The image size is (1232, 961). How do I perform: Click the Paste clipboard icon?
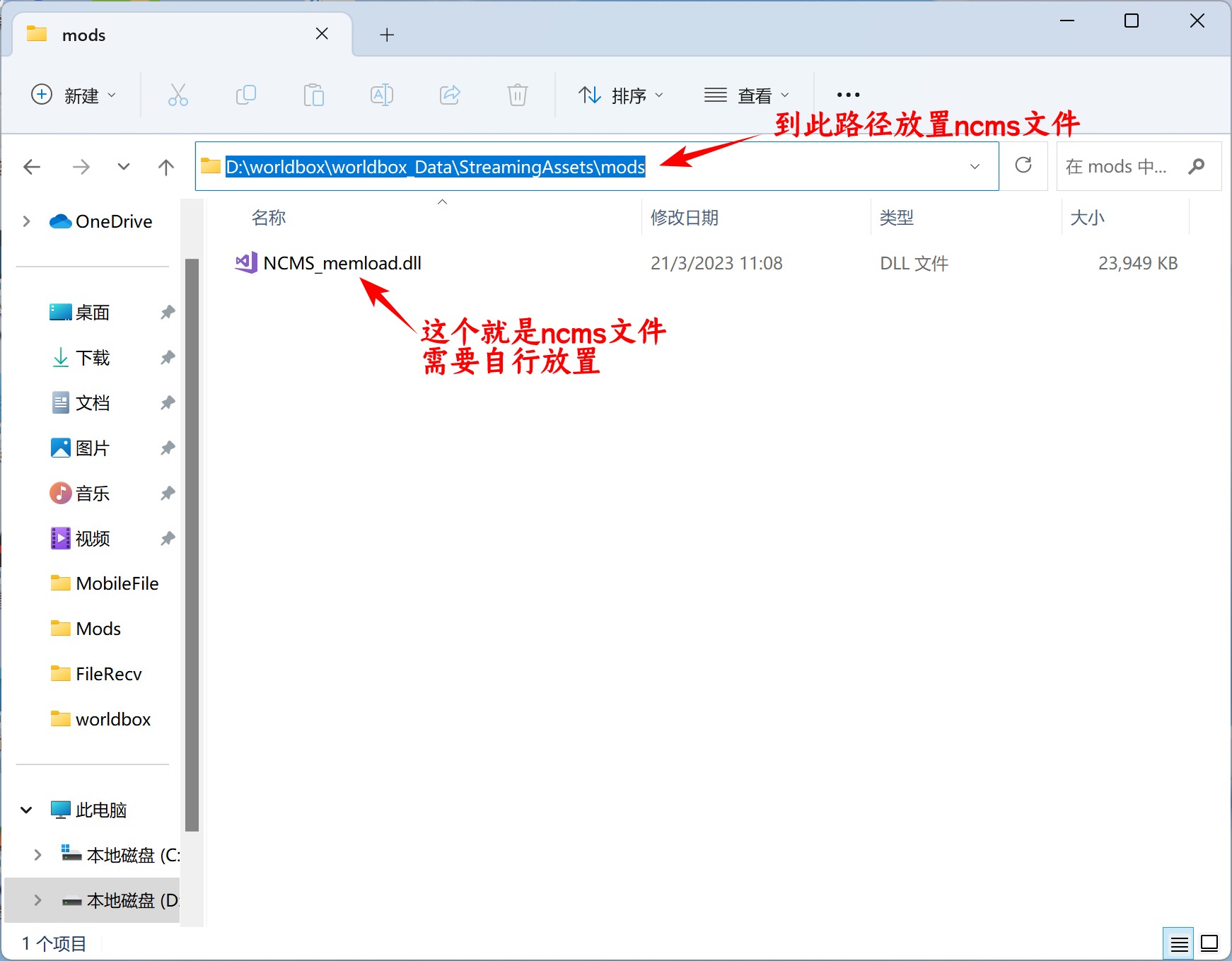click(313, 95)
